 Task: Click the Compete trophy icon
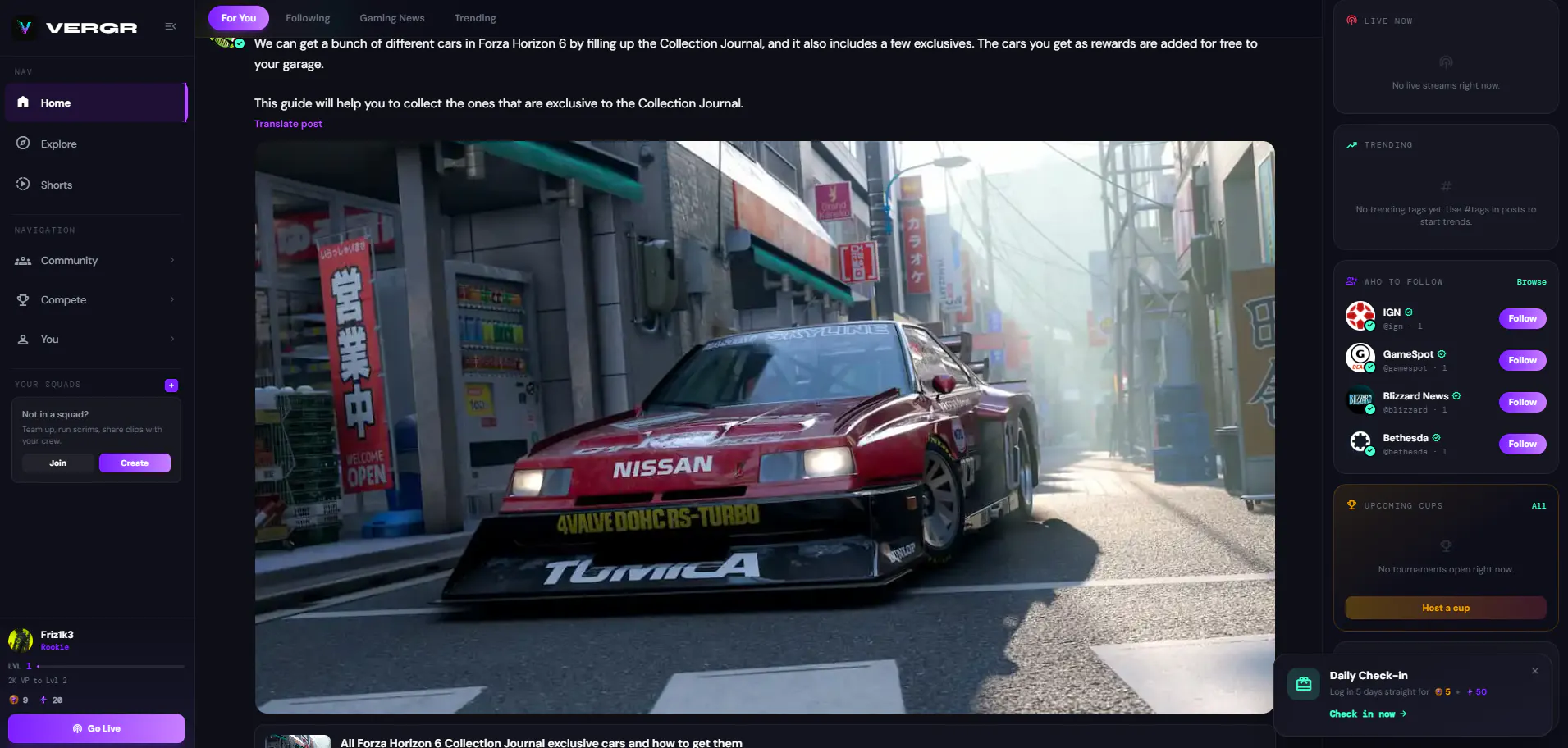(x=23, y=300)
